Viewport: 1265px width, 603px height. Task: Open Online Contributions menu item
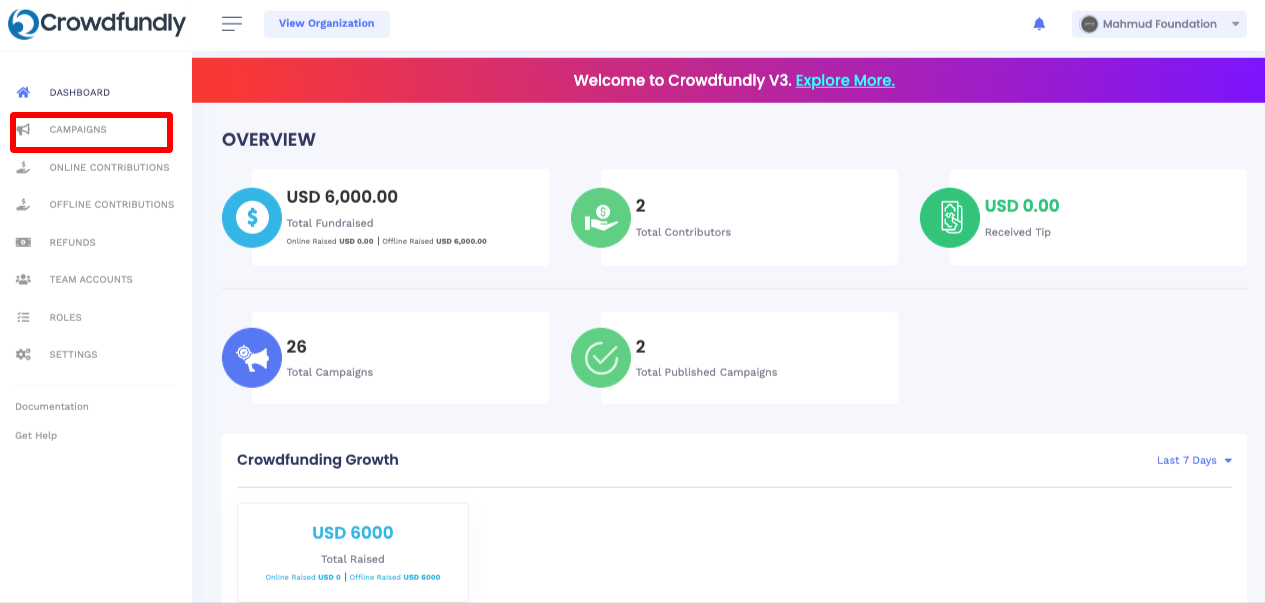pos(110,167)
